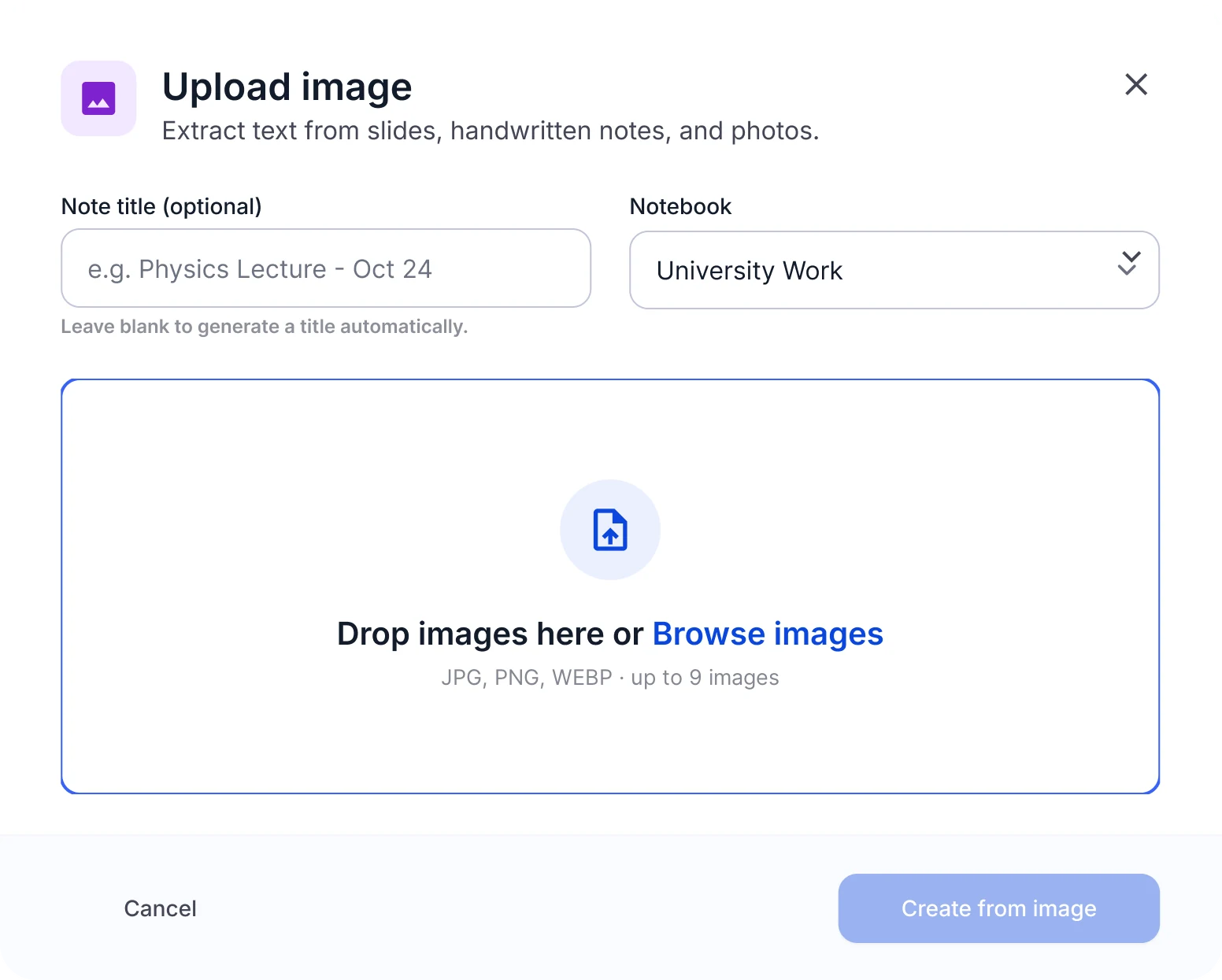Click the purple image icon in header
1222x980 pixels.
tap(98, 98)
